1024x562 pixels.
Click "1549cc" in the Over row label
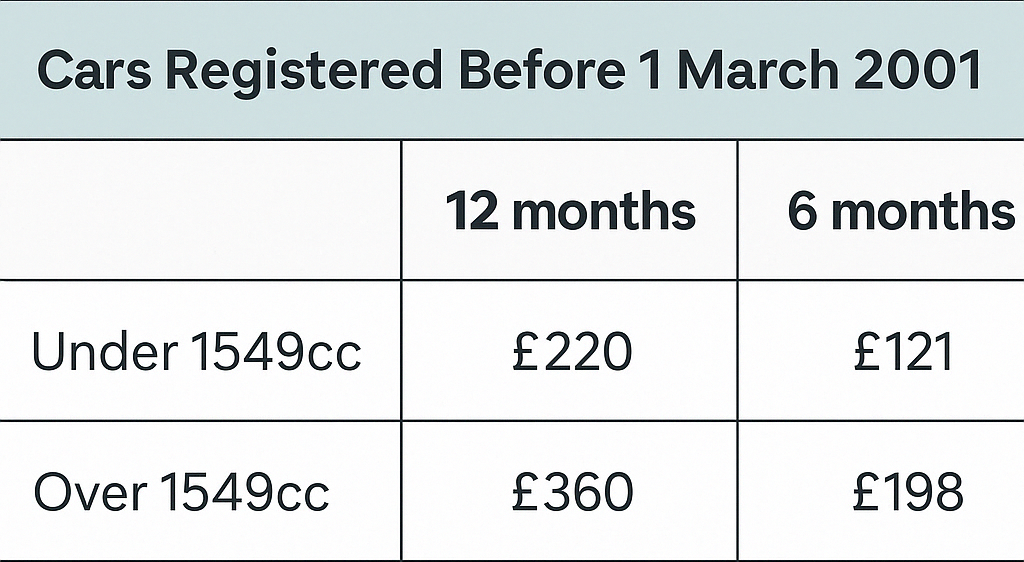tap(244, 493)
